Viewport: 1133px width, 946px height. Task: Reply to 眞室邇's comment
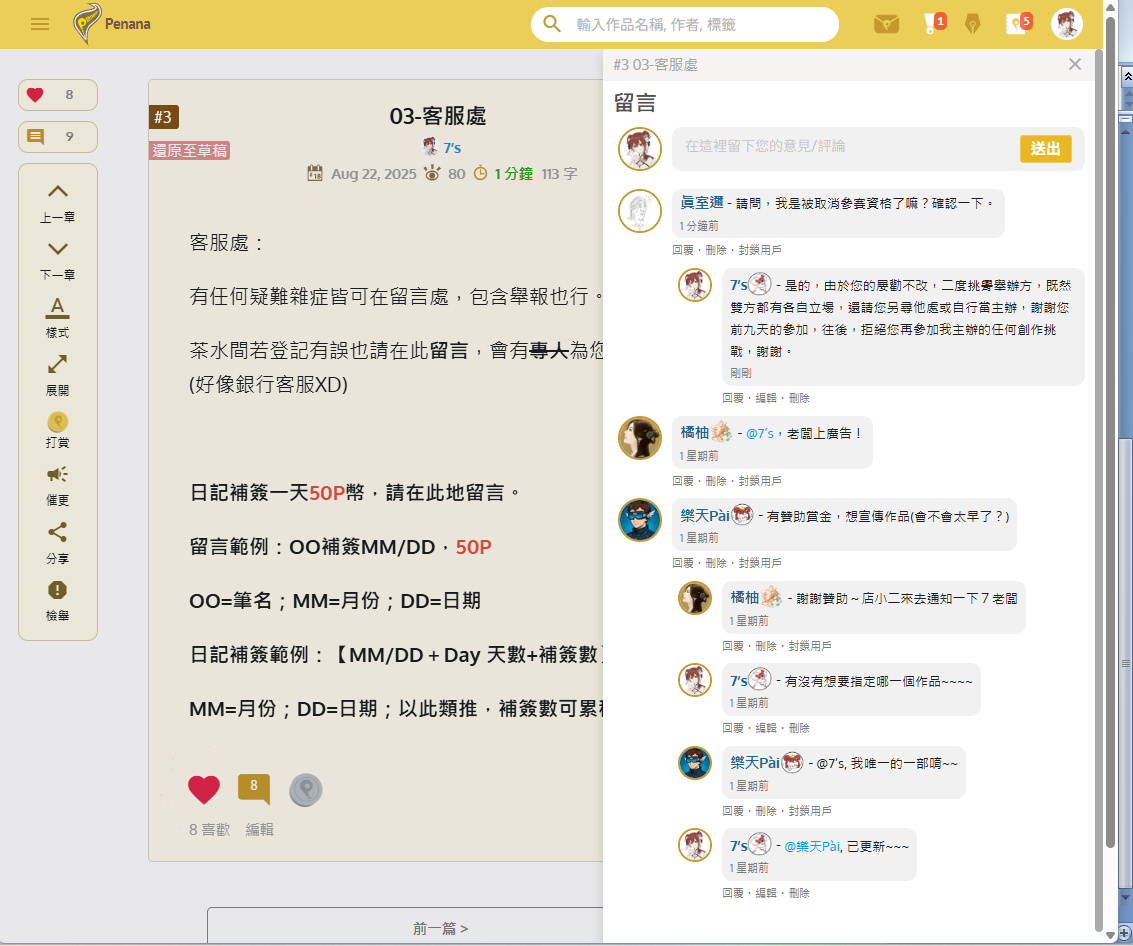683,250
